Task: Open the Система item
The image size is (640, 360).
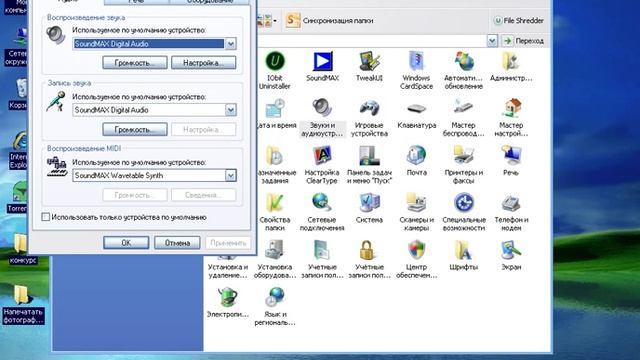Action: click(369, 209)
